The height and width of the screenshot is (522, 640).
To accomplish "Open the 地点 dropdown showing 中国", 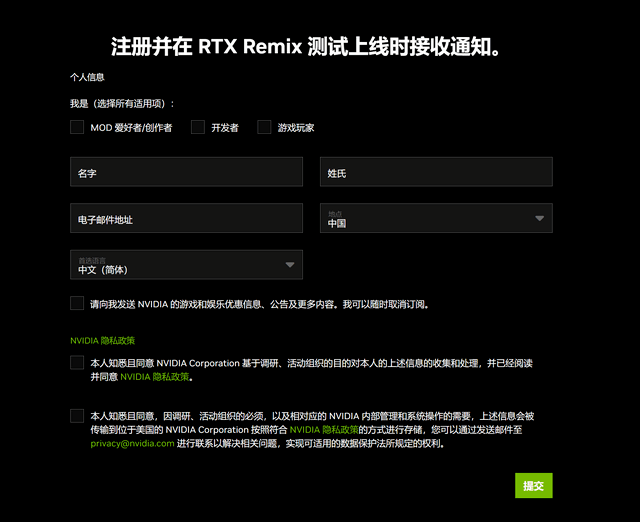I will tap(436, 218).
